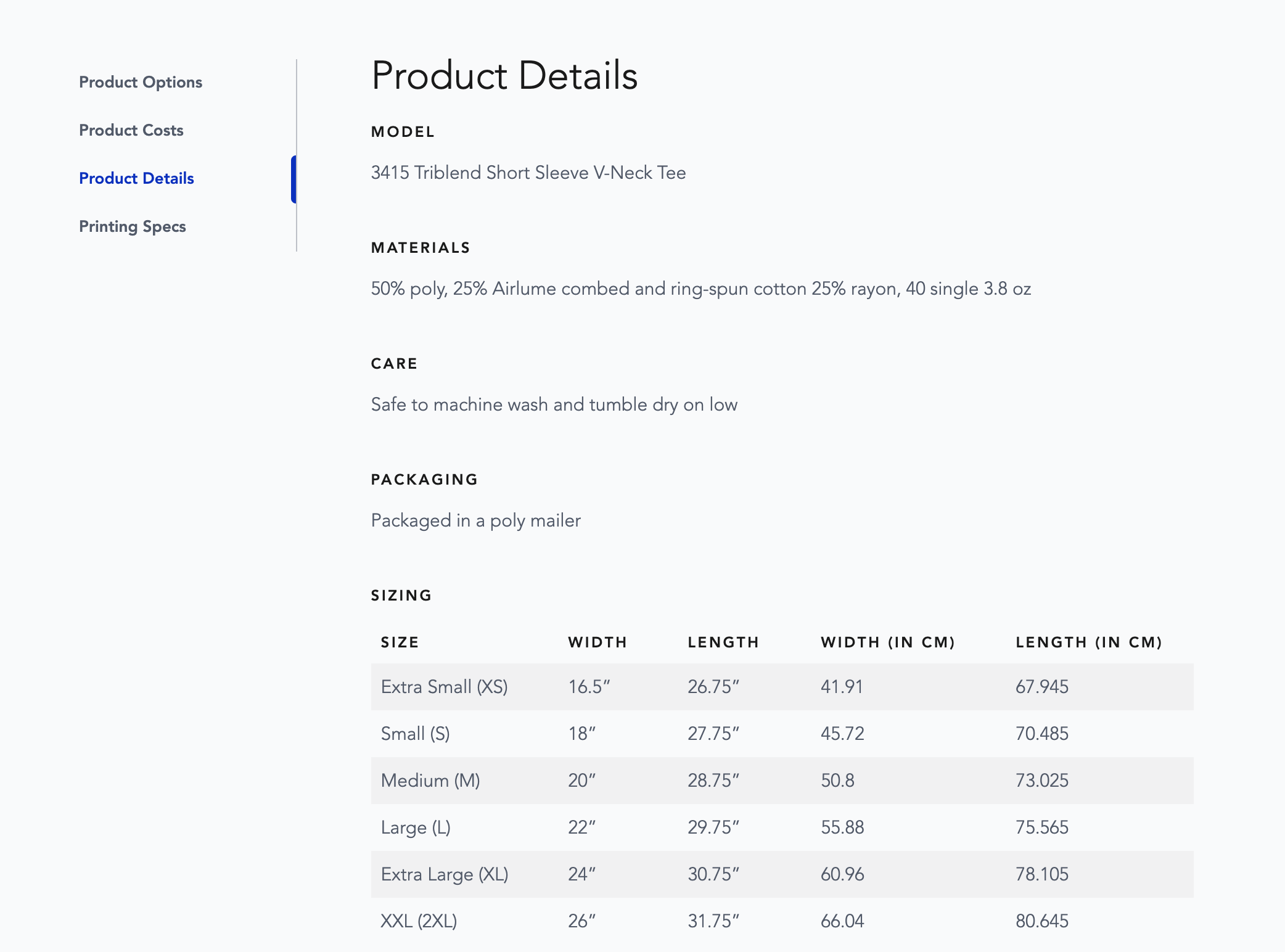This screenshot has height=952, width=1285.
Task: Click the 'Extra Small (XS)' size cell
Action: 445,687
